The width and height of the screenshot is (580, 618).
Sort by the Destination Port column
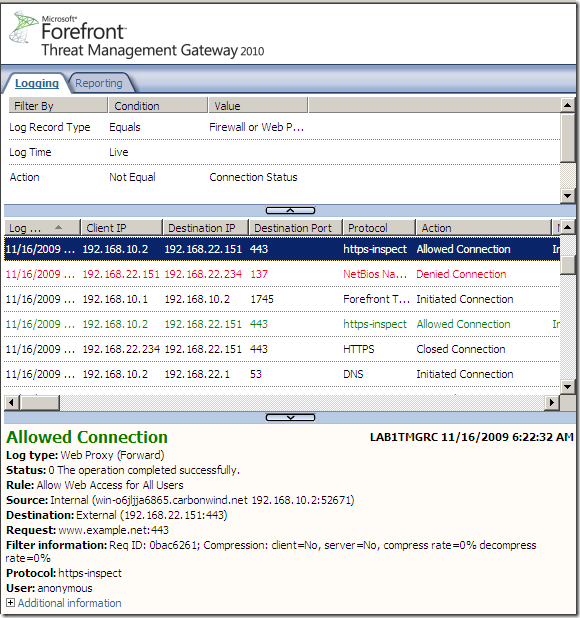296,227
